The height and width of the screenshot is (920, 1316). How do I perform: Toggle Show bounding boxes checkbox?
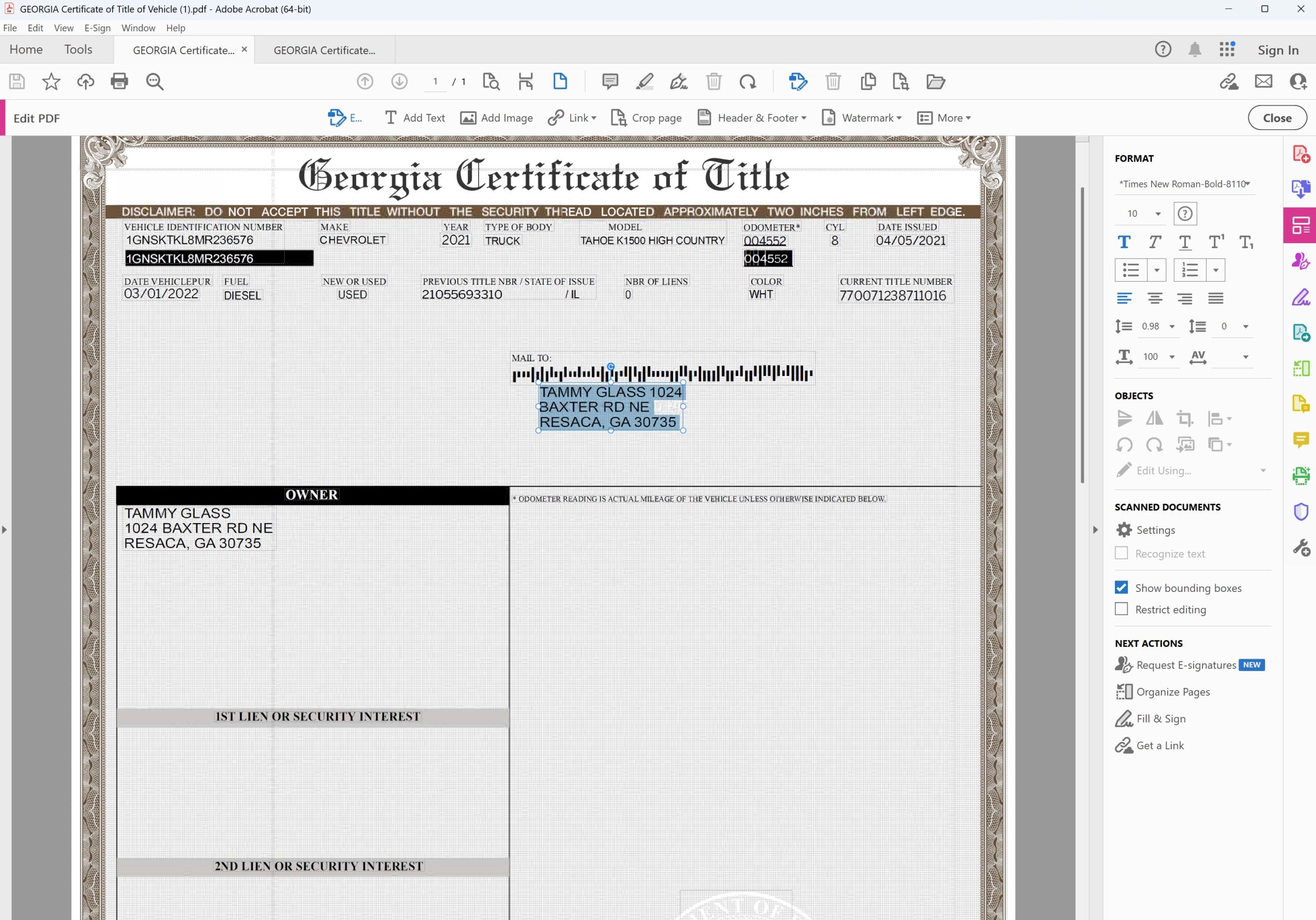pos(1121,588)
